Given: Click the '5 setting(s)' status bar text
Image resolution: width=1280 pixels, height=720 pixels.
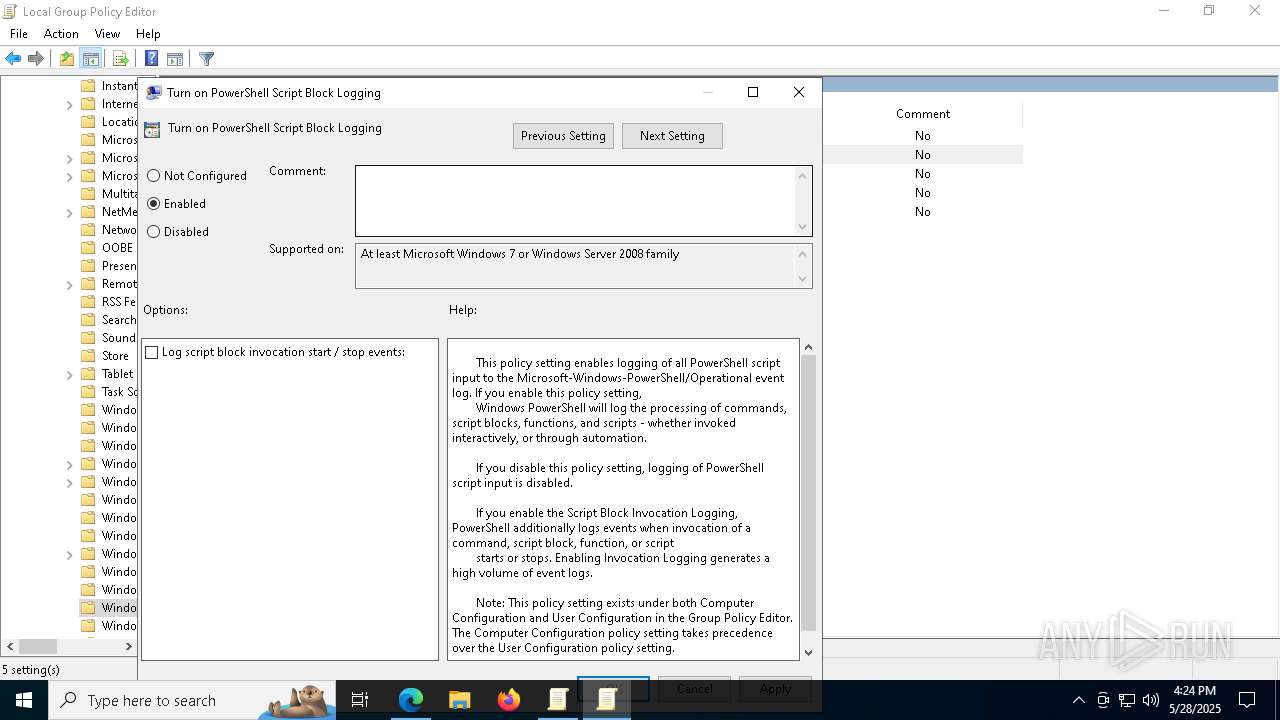Looking at the screenshot, I should click(31, 670).
